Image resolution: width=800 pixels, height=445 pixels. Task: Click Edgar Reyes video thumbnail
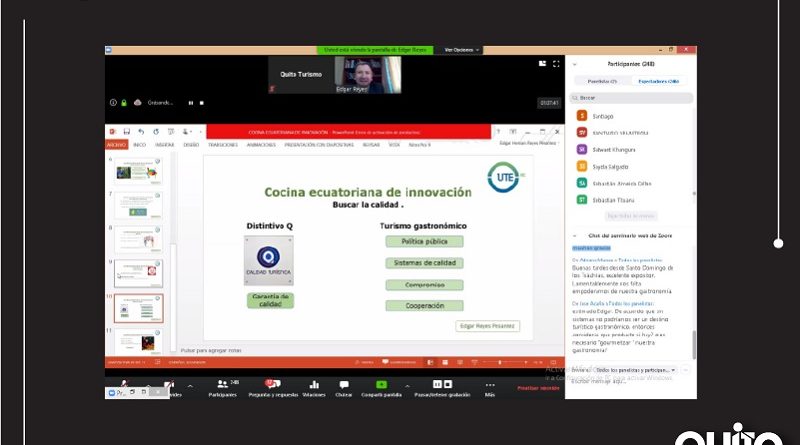[368, 75]
